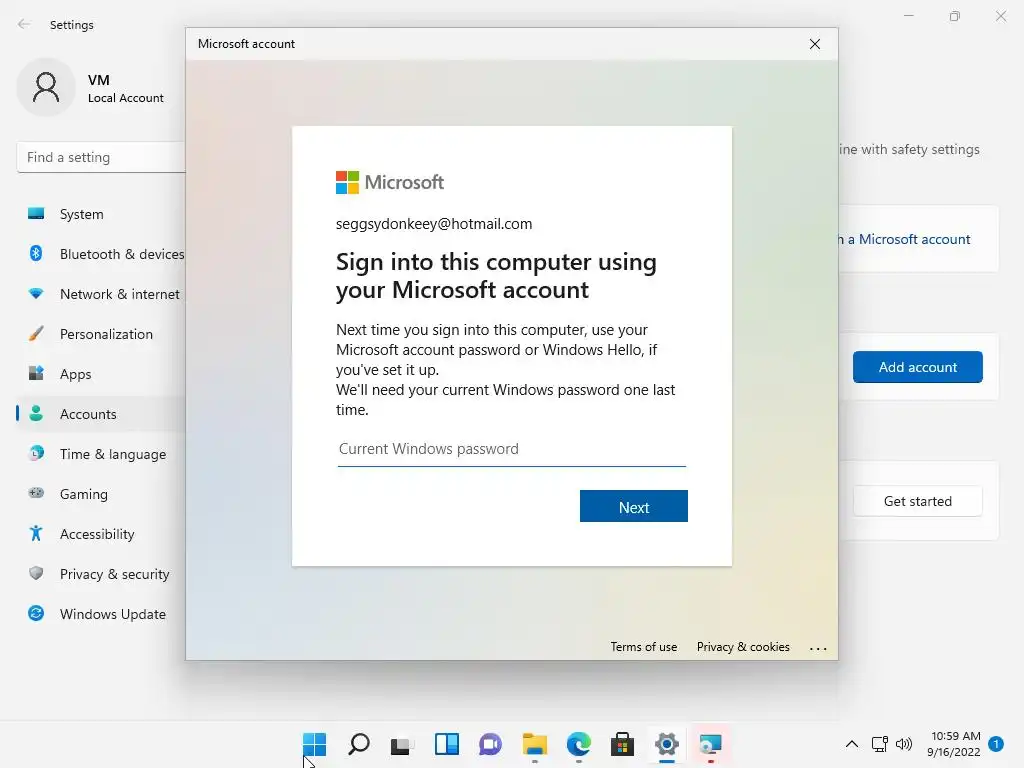Open Task View on the taskbar
1024x768 pixels.
(x=402, y=744)
